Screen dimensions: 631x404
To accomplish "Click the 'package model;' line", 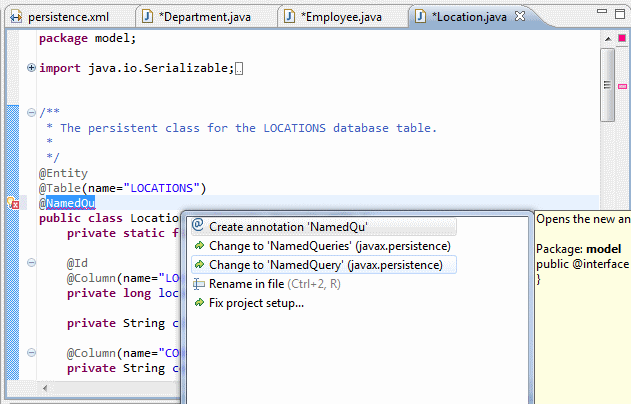I will click(x=88, y=38).
